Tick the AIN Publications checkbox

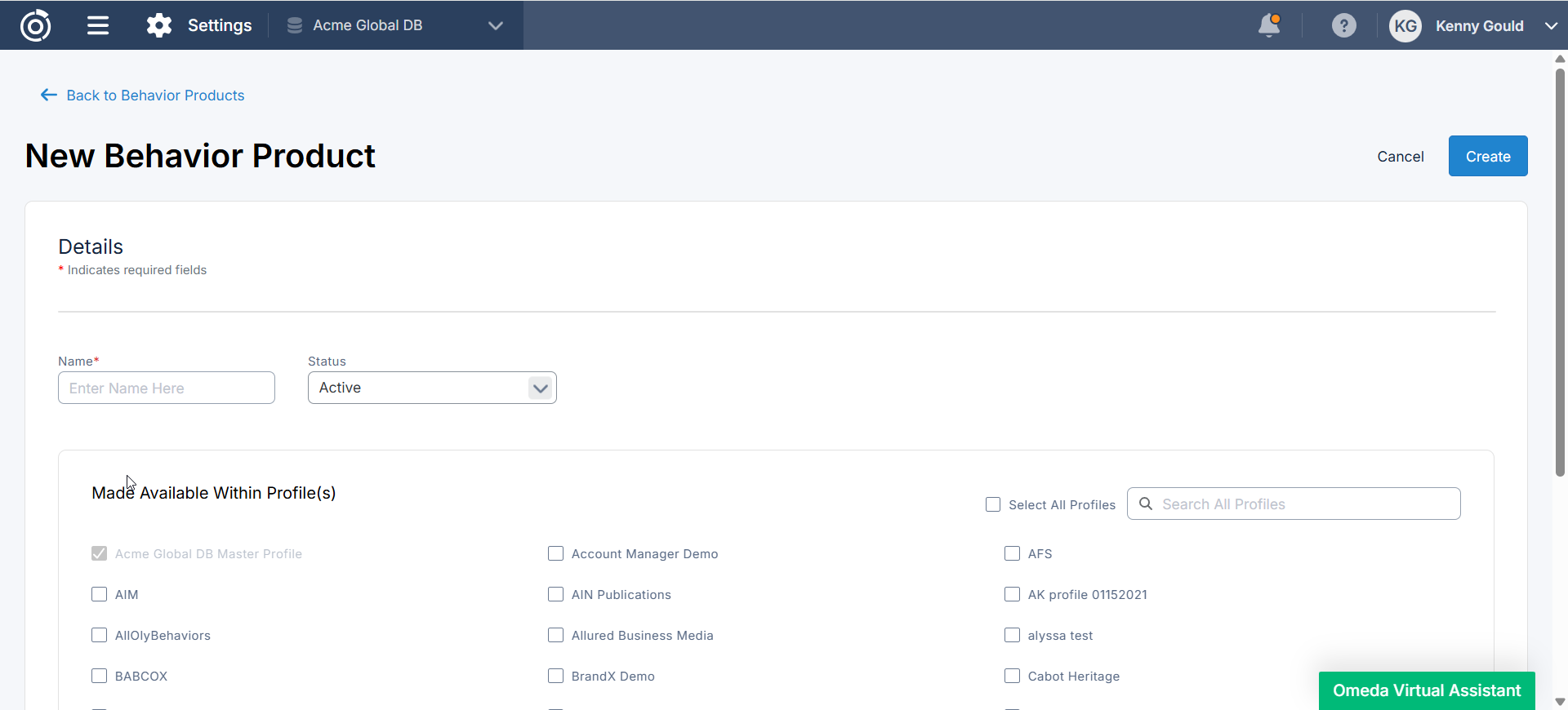(x=556, y=594)
